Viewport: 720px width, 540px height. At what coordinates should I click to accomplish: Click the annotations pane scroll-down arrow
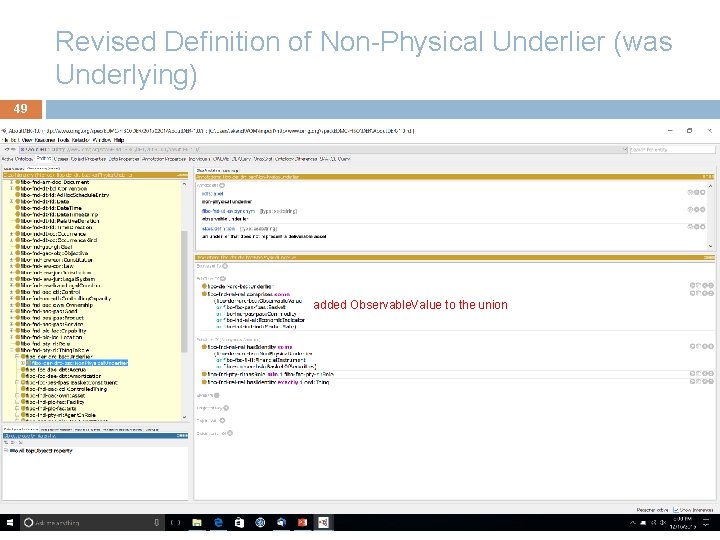click(711, 247)
